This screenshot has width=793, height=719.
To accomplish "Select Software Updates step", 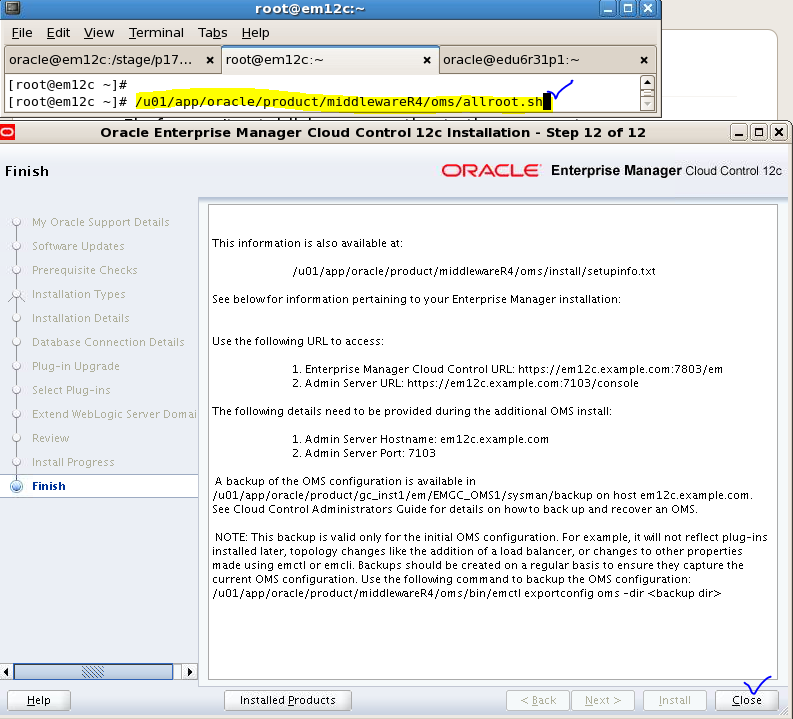I will 78,246.
